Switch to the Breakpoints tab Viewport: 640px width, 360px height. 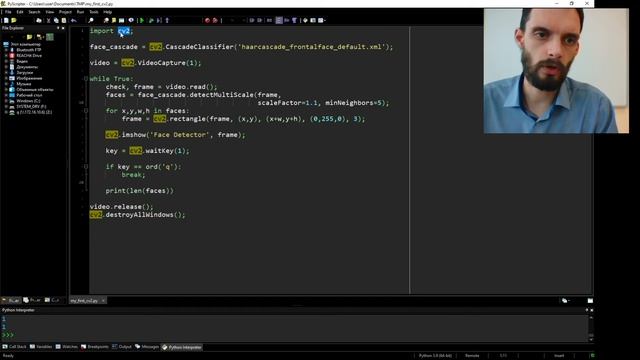click(x=95, y=347)
